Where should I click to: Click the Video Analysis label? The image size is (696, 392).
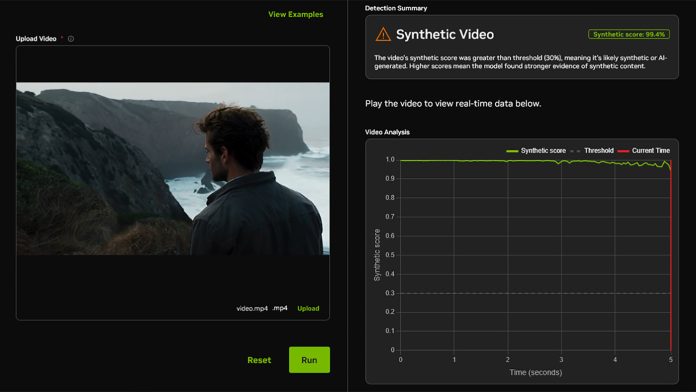[x=387, y=132]
